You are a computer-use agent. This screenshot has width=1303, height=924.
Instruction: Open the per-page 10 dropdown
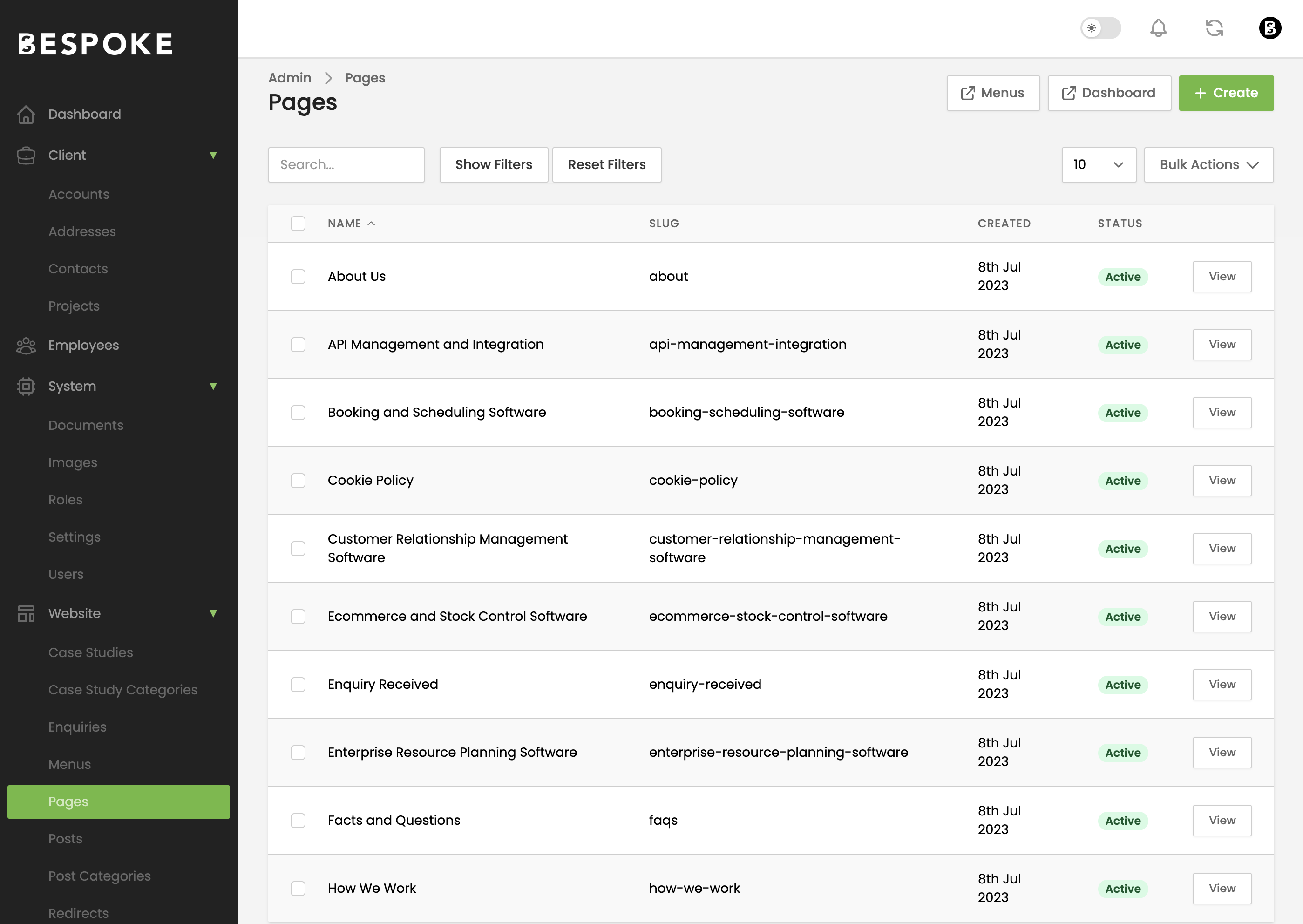tap(1098, 165)
